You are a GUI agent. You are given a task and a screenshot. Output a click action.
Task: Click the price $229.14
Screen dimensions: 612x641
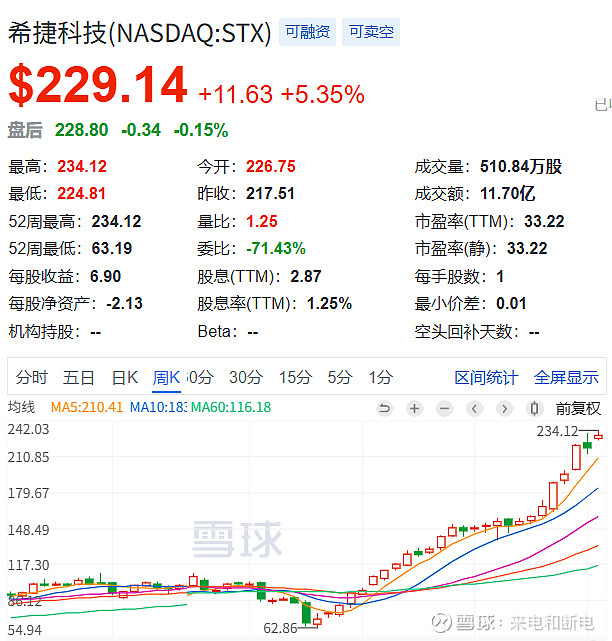pos(98,85)
